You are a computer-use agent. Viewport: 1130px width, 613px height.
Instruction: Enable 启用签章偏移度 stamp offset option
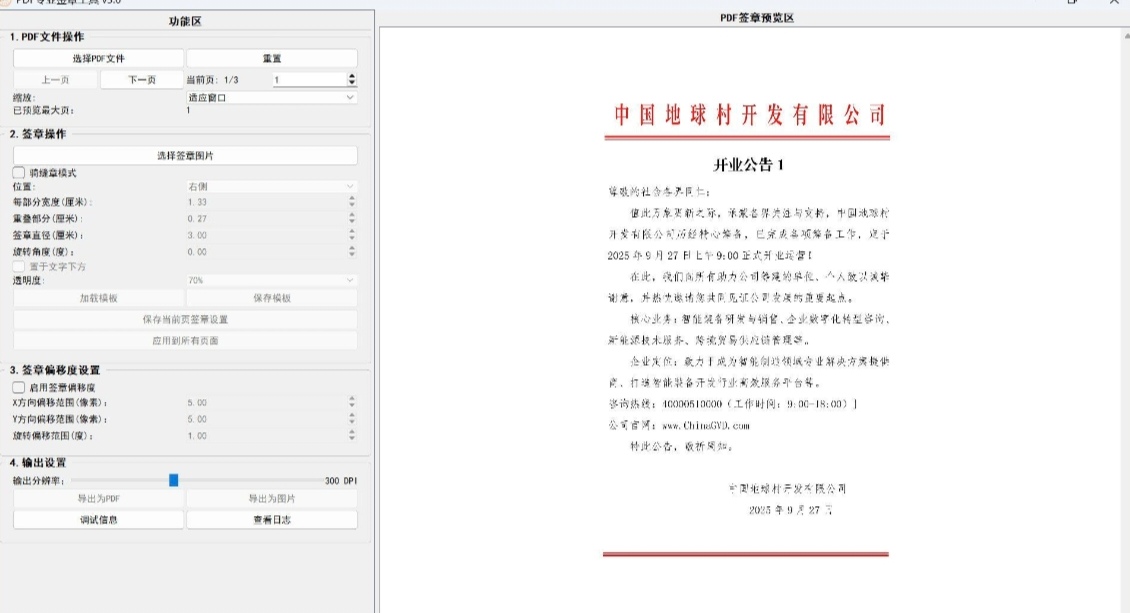point(16,387)
